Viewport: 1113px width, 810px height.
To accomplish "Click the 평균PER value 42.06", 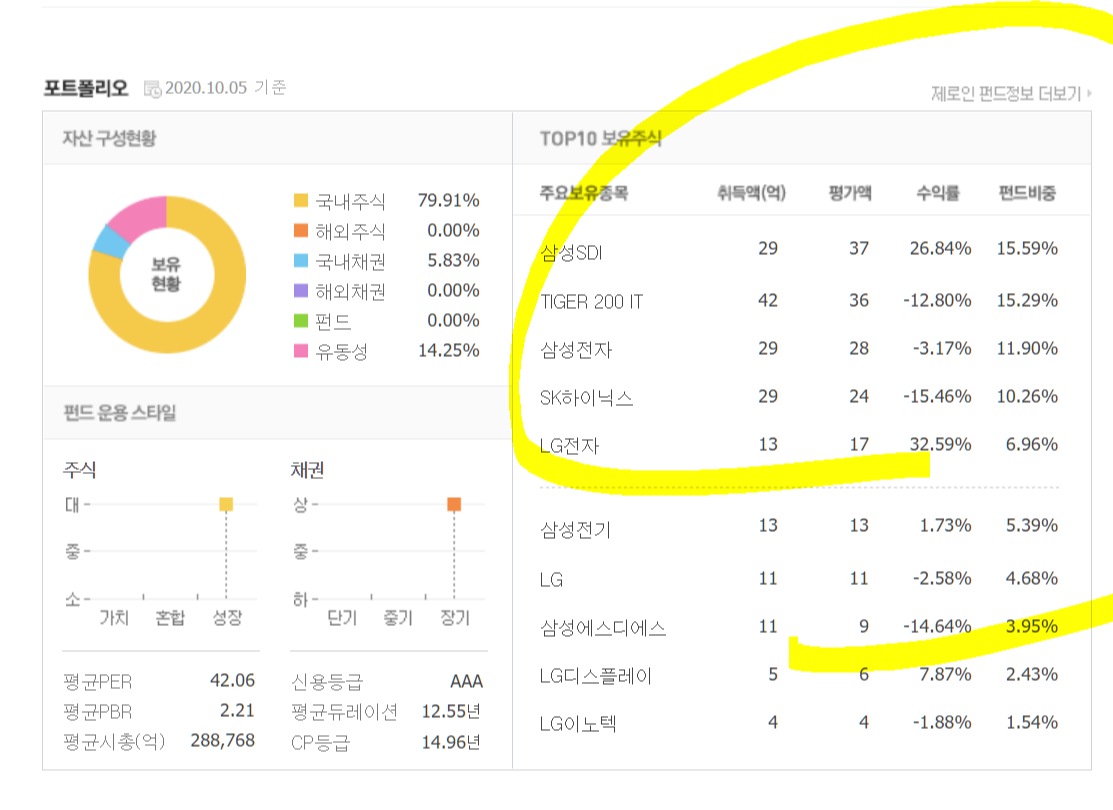I will (x=232, y=680).
